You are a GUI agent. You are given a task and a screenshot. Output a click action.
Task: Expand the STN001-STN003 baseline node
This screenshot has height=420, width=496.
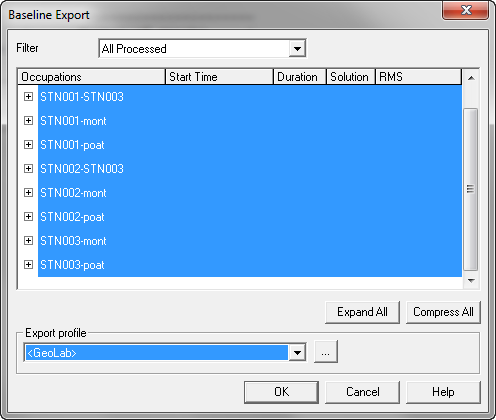pos(28,97)
